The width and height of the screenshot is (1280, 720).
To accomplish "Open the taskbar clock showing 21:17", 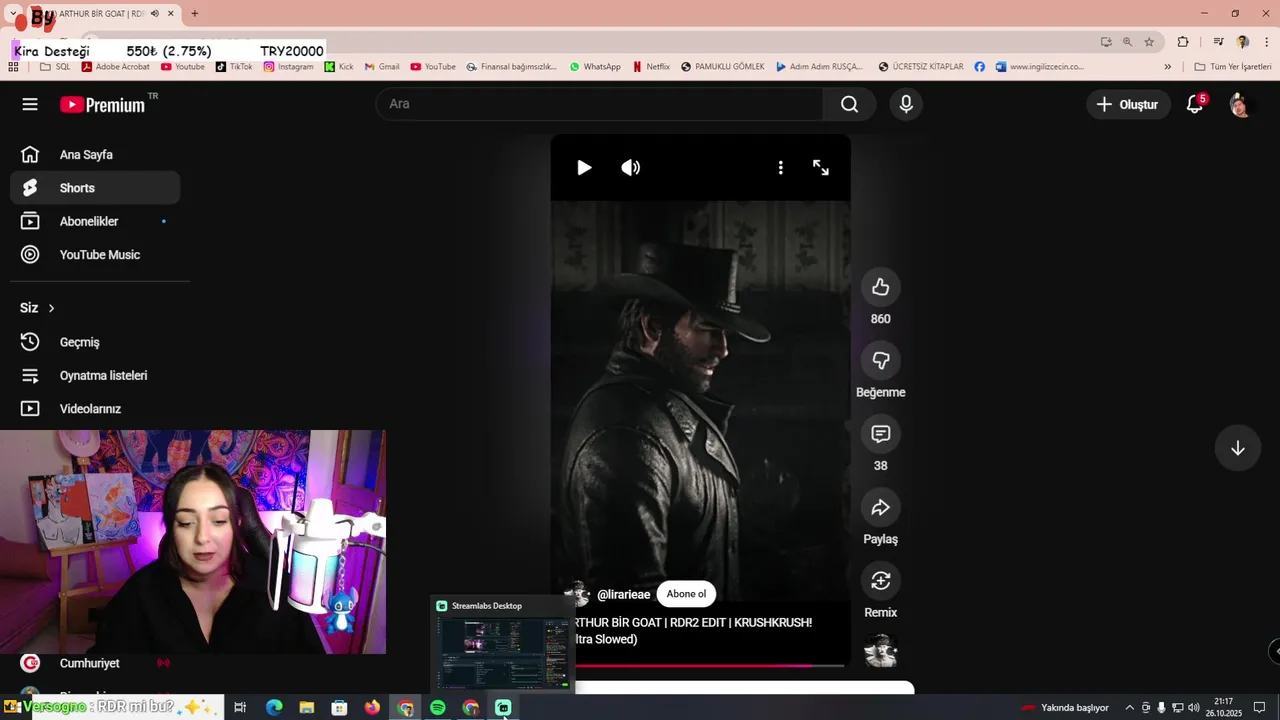I will click(x=1223, y=708).
